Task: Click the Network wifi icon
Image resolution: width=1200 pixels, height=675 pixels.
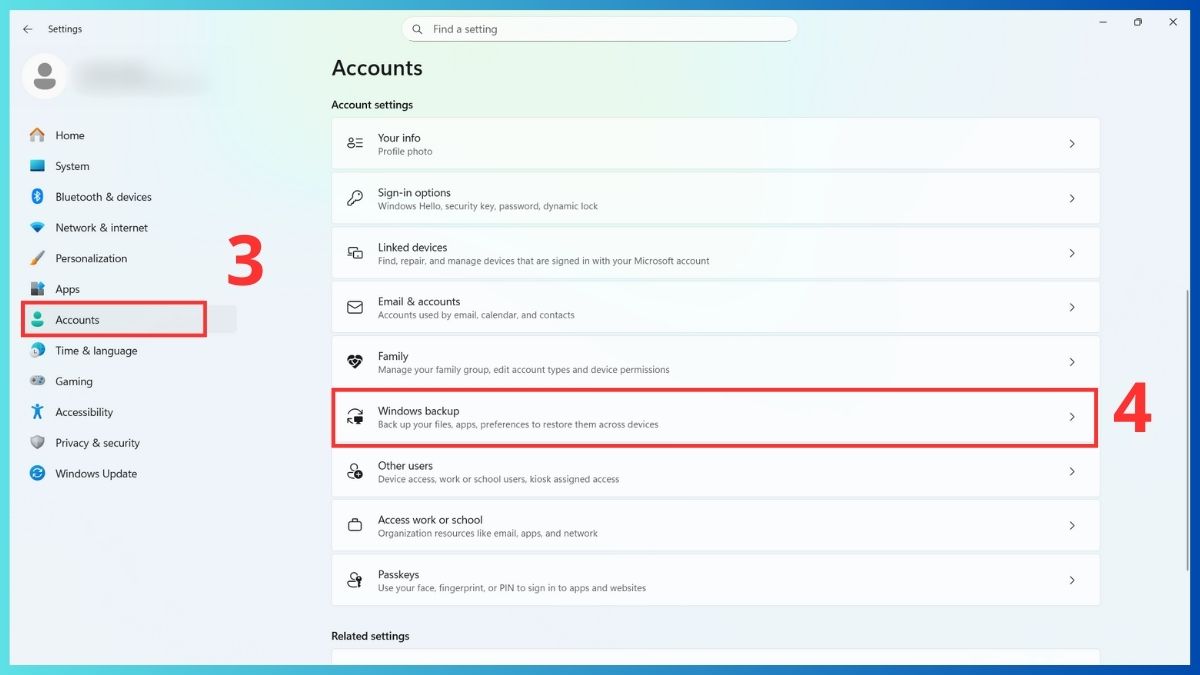Action: tap(37, 228)
